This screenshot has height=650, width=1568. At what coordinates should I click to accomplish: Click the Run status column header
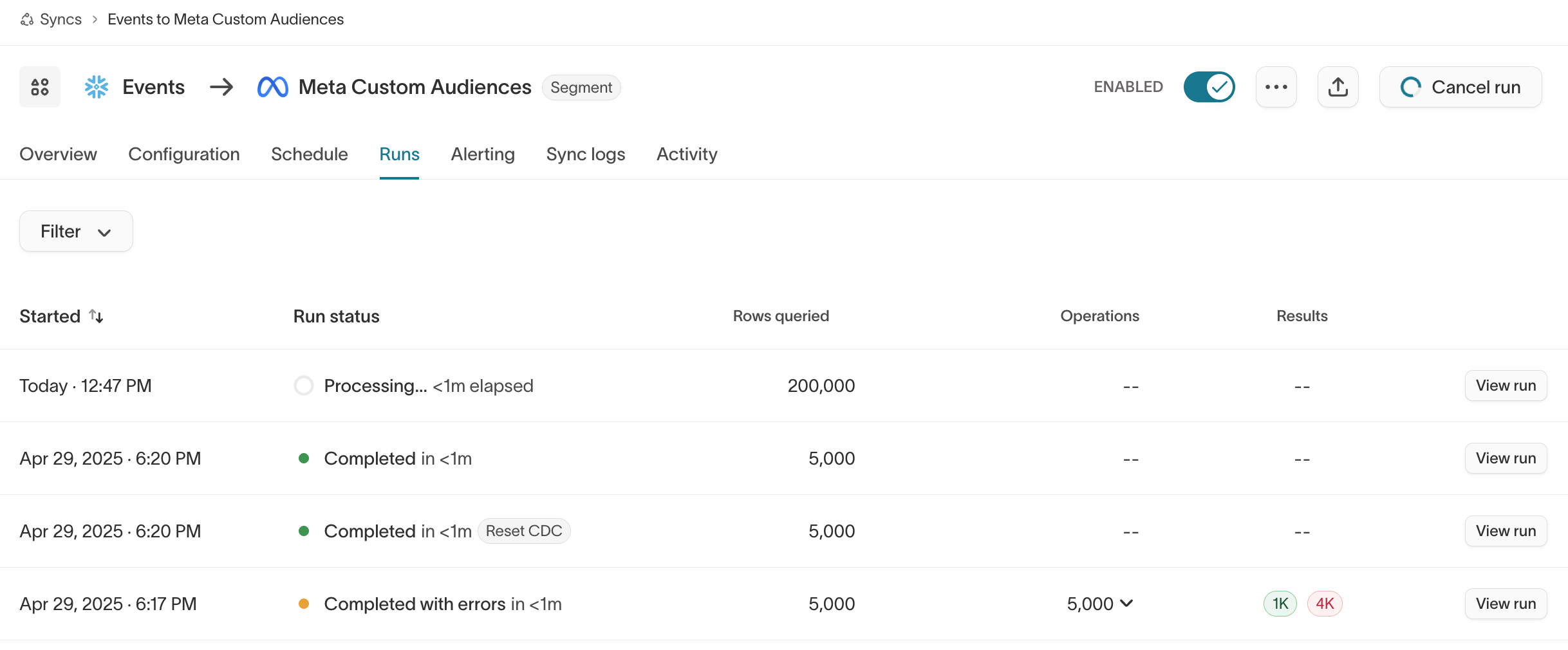click(336, 316)
